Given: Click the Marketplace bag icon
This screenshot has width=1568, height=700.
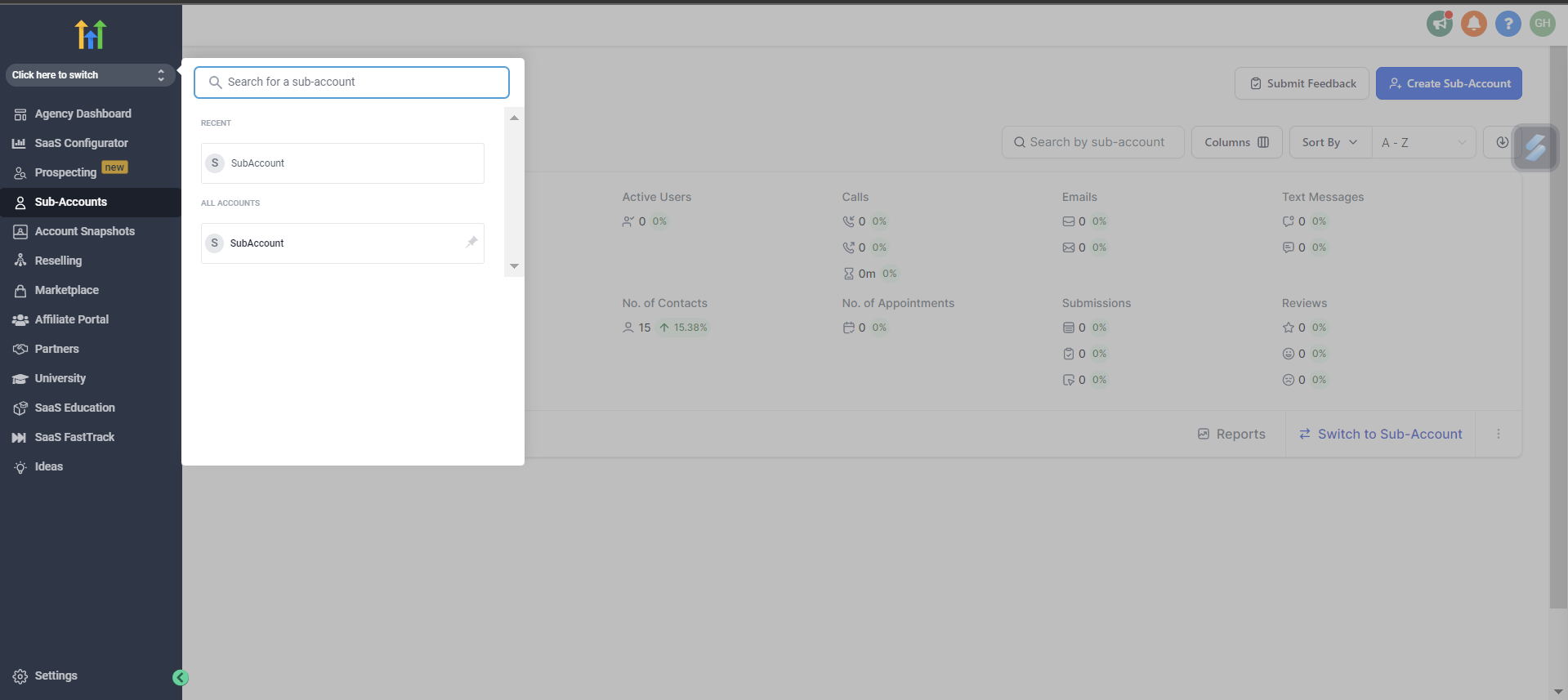Looking at the screenshot, I should (x=20, y=291).
